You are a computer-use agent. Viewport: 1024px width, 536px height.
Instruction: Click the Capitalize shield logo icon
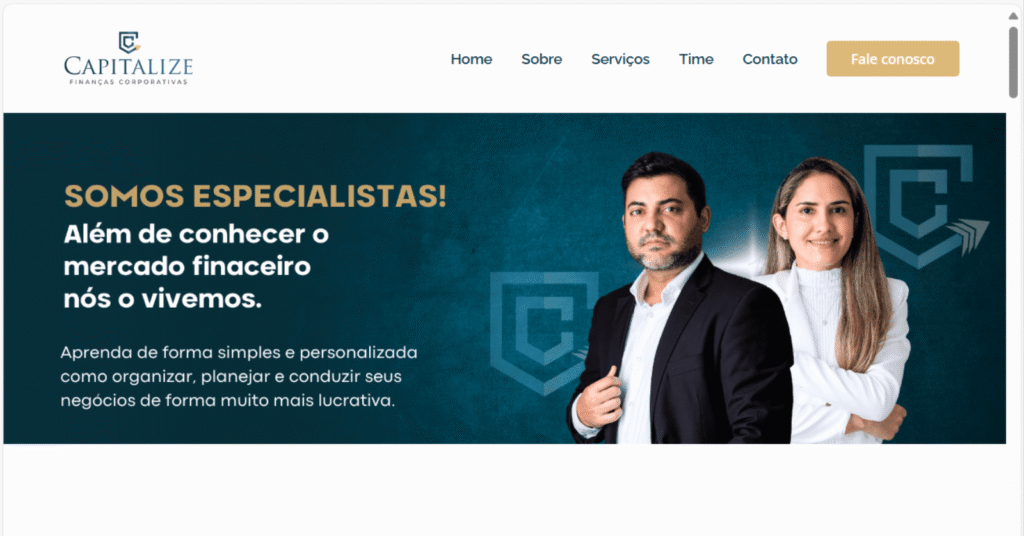(129, 42)
